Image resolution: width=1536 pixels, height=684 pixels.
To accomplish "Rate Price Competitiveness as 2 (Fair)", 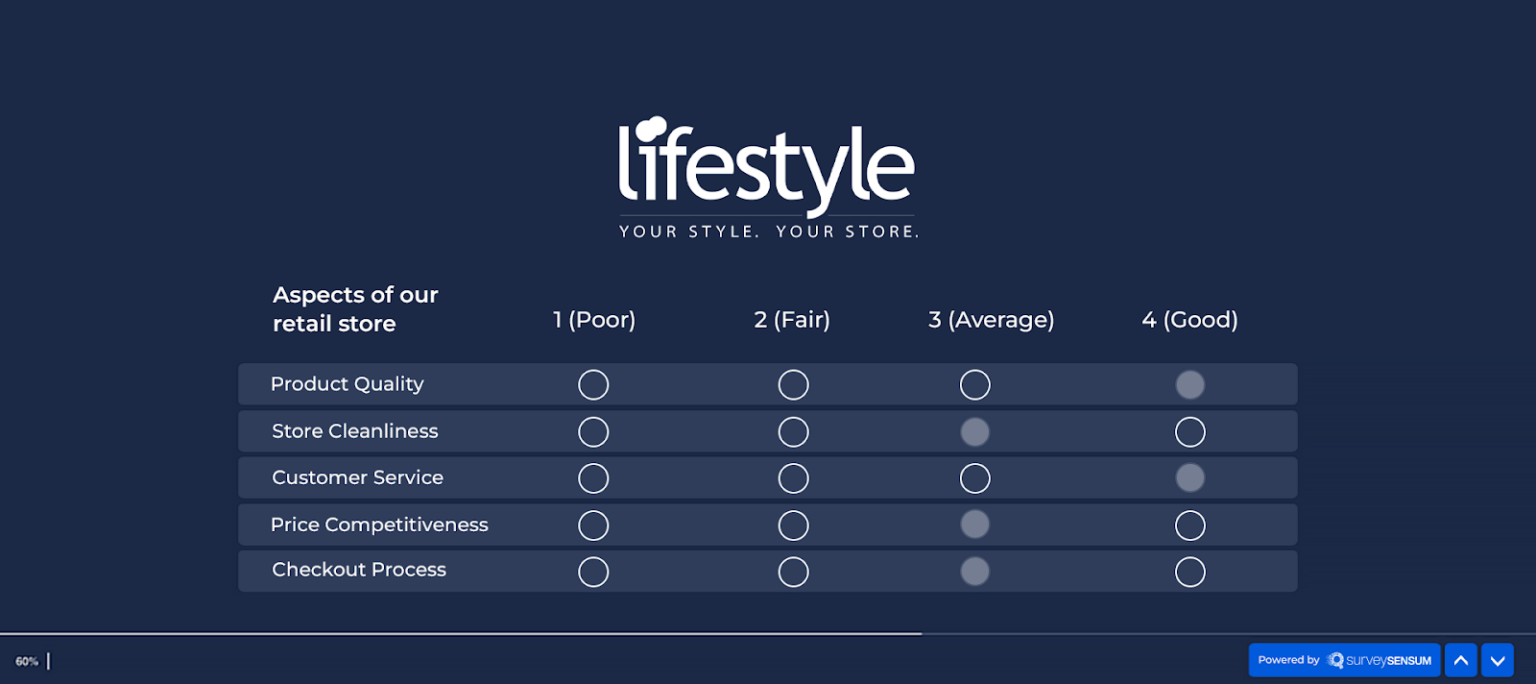I will pos(793,524).
